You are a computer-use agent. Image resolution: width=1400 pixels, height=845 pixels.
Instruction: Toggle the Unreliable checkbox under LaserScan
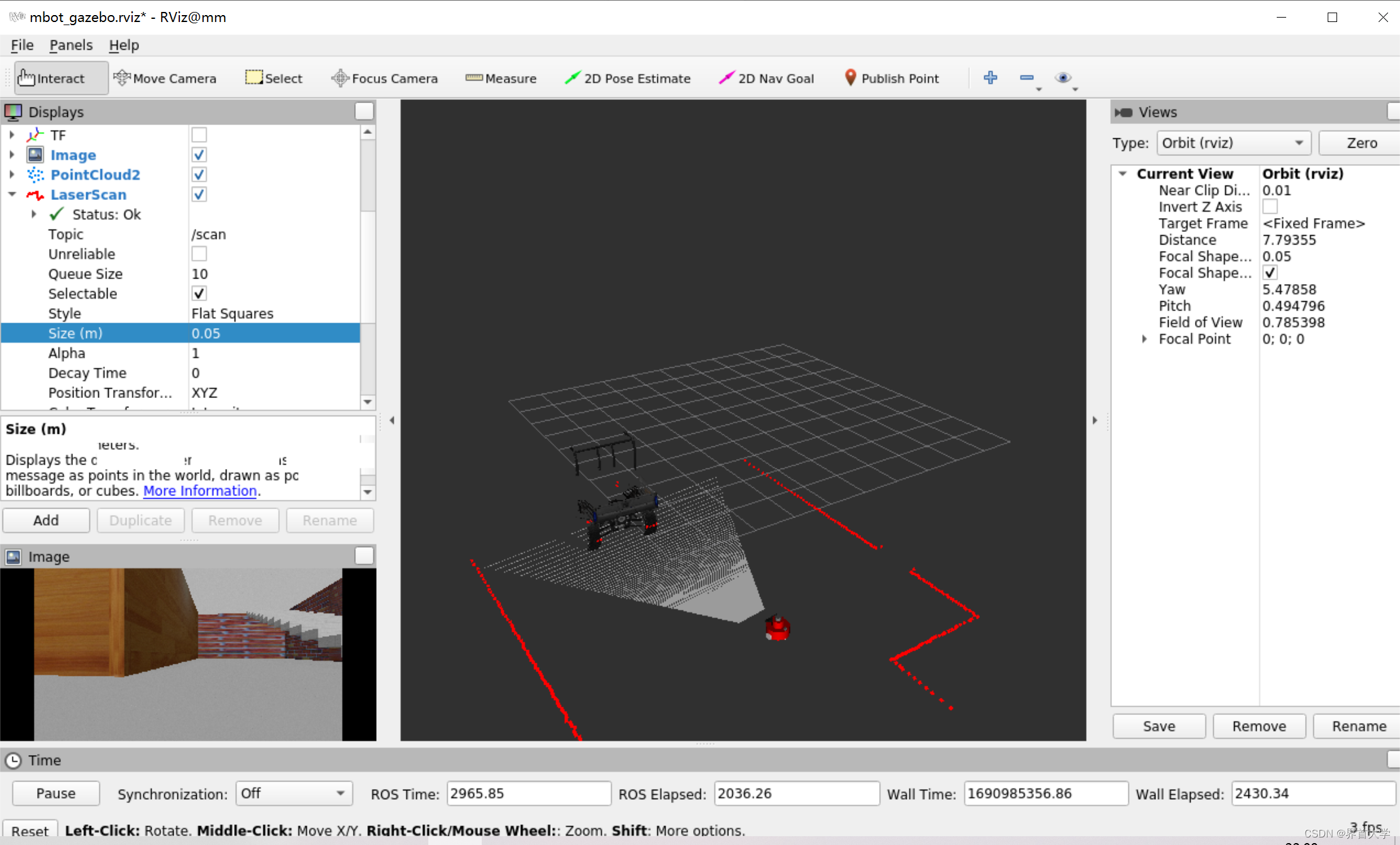point(199,254)
